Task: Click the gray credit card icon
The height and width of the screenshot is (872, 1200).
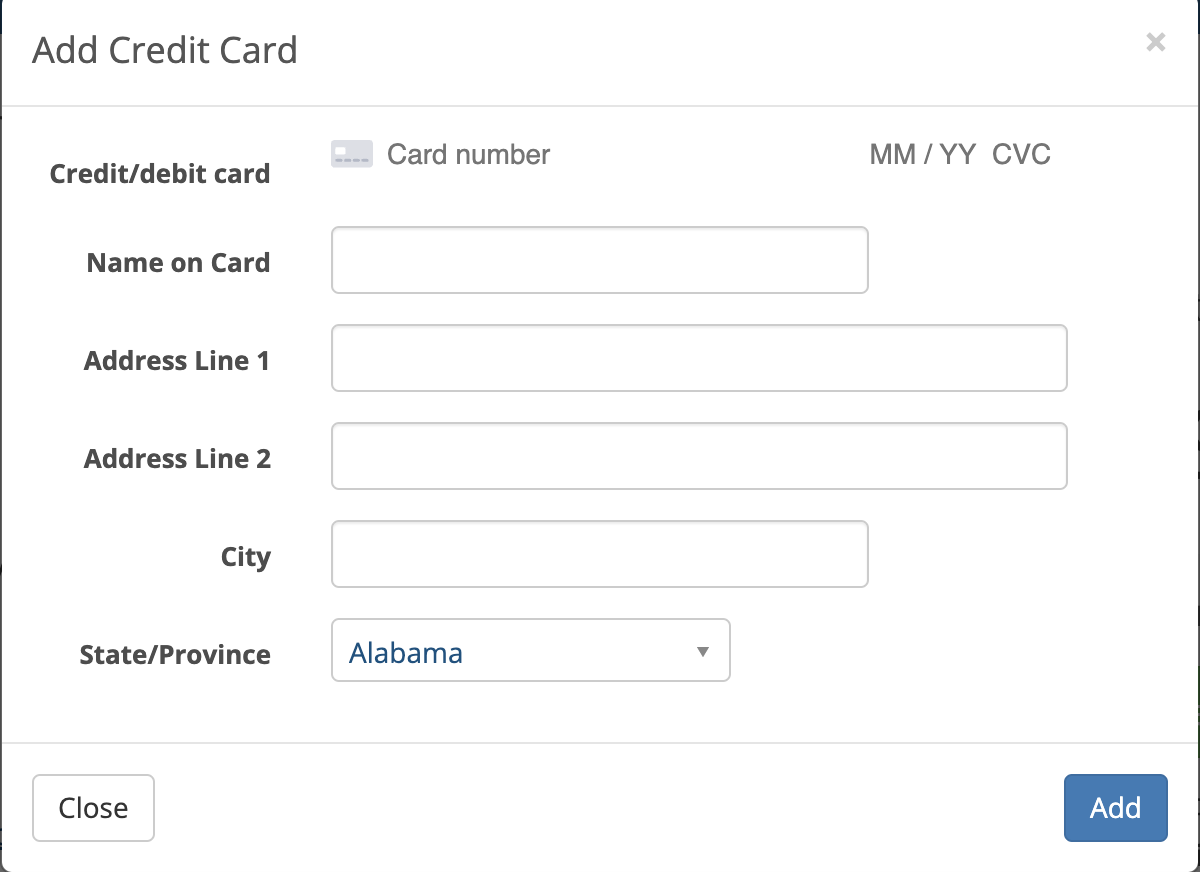Action: pyautogui.click(x=352, y=154)
